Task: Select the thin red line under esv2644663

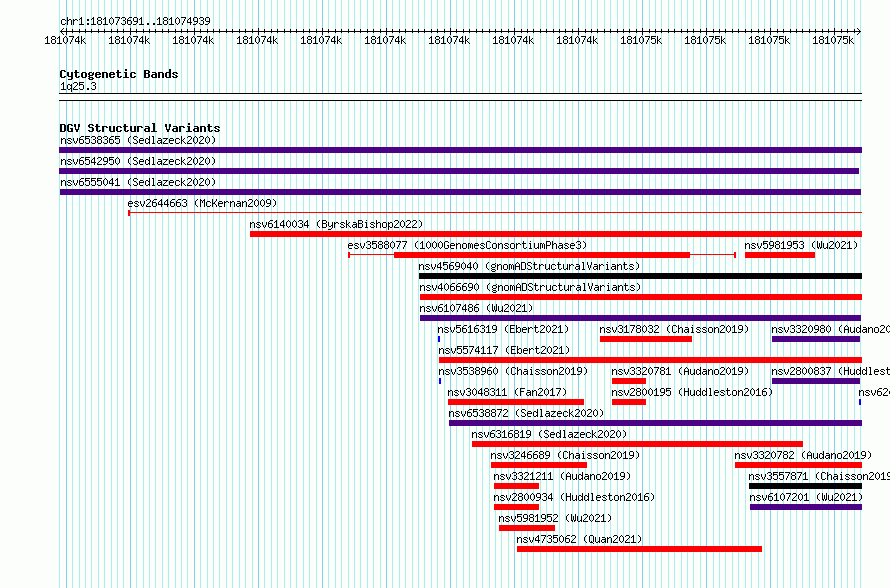Action: [495, 213]
